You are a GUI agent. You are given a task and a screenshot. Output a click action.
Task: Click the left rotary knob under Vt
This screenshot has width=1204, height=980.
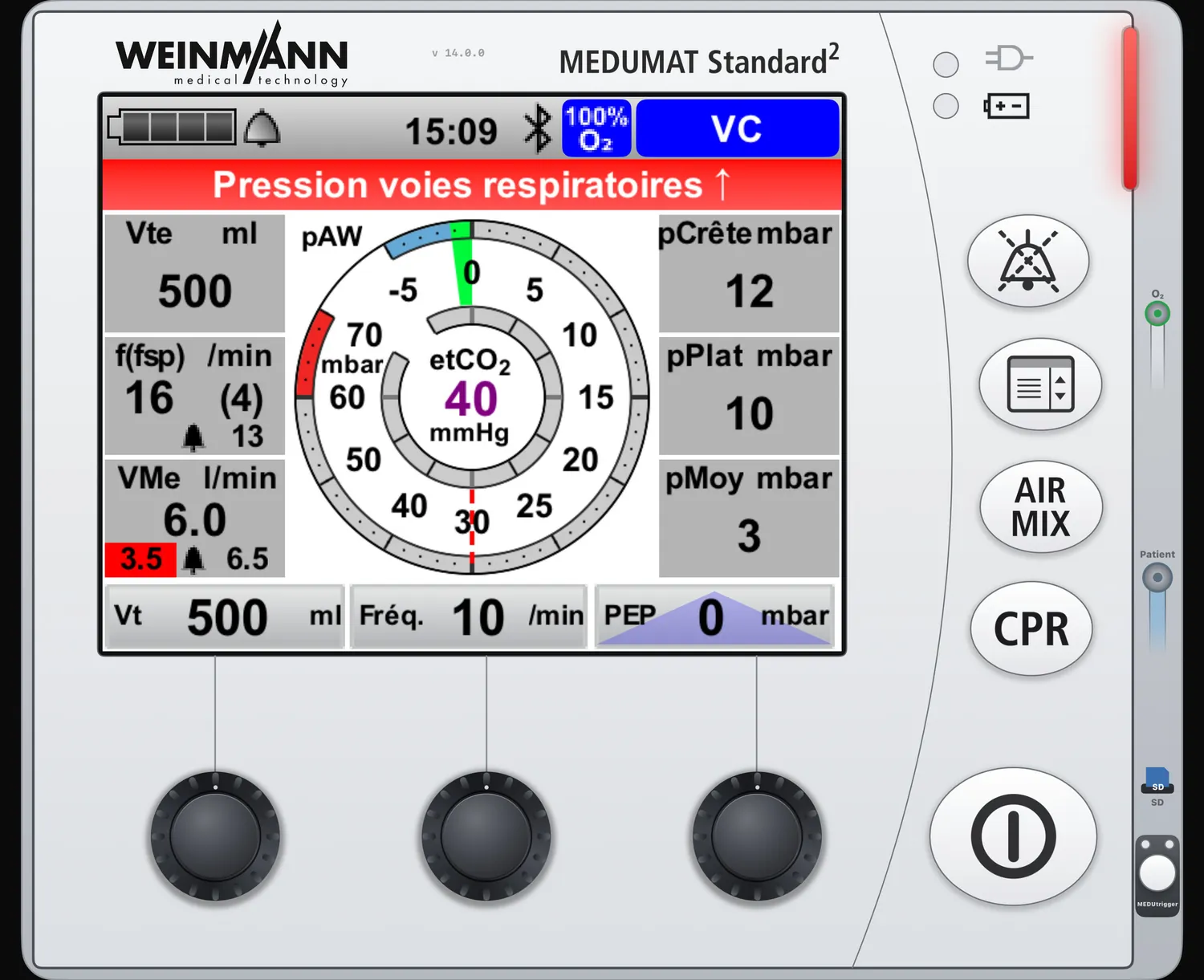[215, 836]
